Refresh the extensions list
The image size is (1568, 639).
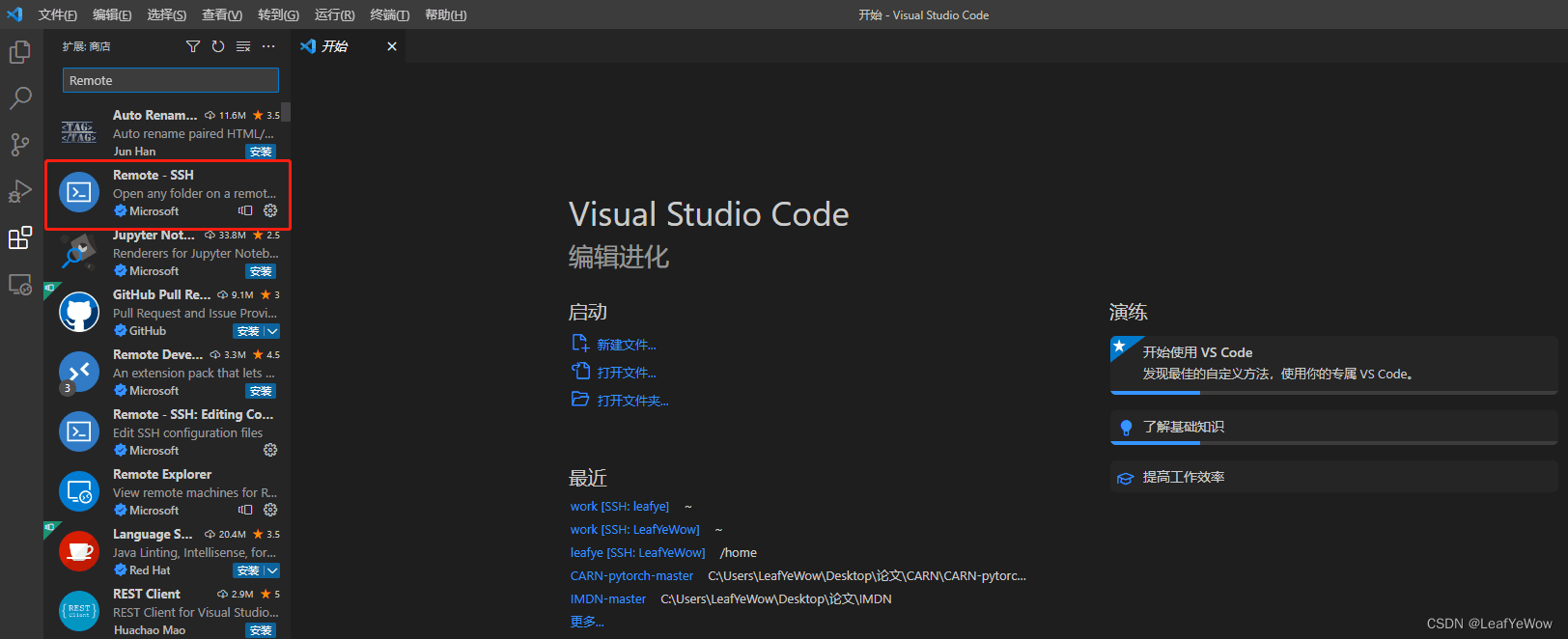click(x=218, y=46)
